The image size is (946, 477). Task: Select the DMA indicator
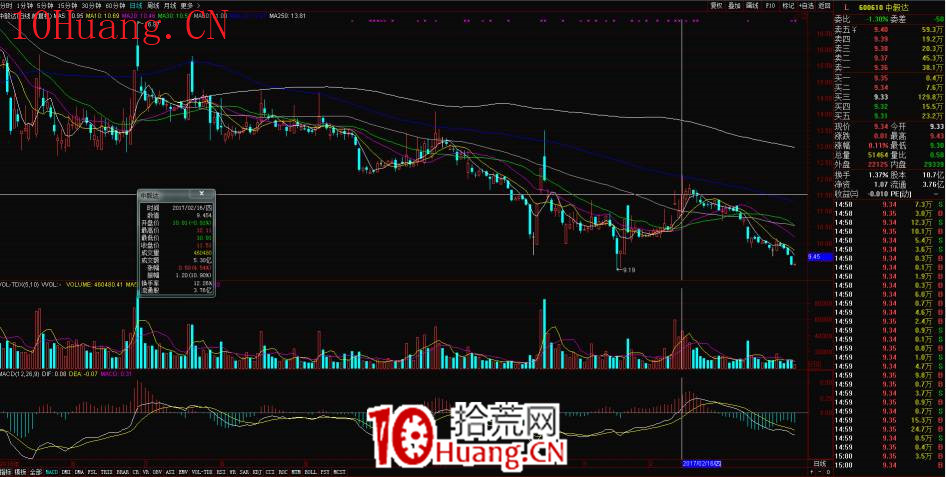pos(79,471)
